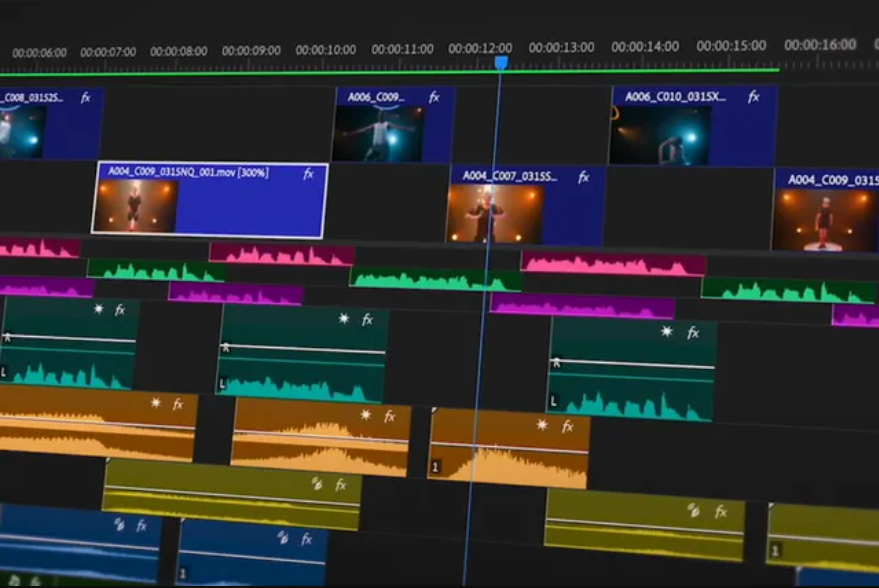Click the fx badge on rightmost teal audio clip
The image size is (879, 588).
693,333
